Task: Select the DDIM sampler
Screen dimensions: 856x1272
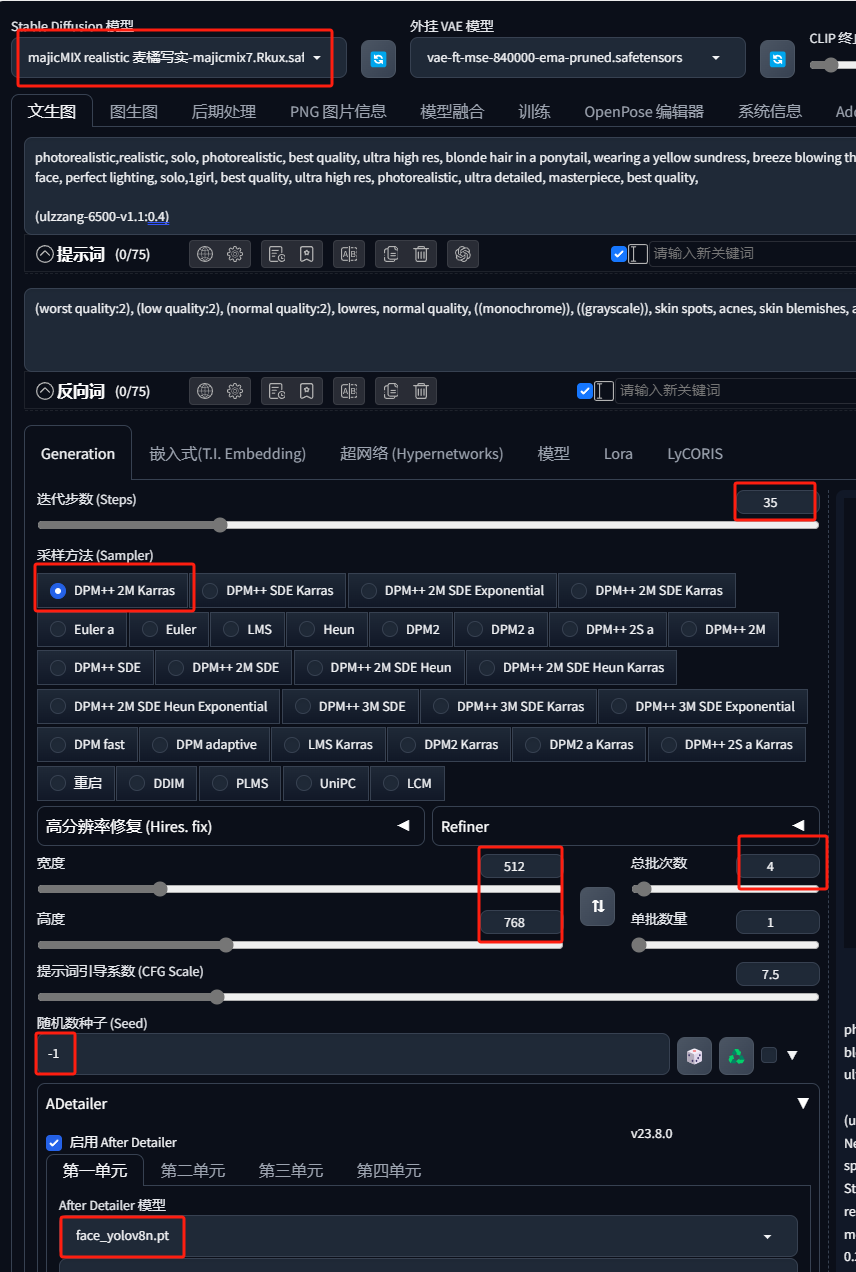Action: (157, 783)
